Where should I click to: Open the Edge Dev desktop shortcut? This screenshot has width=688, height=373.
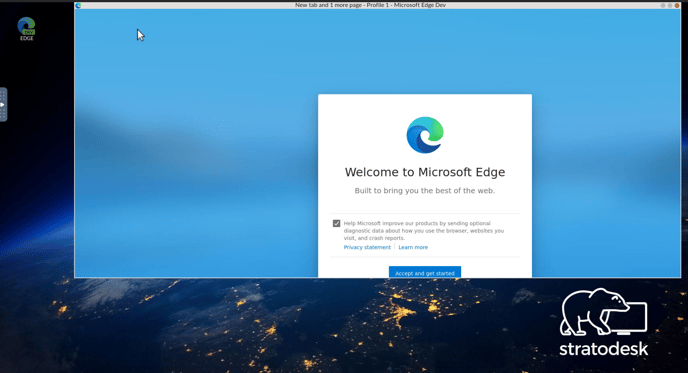coord(26,29)
